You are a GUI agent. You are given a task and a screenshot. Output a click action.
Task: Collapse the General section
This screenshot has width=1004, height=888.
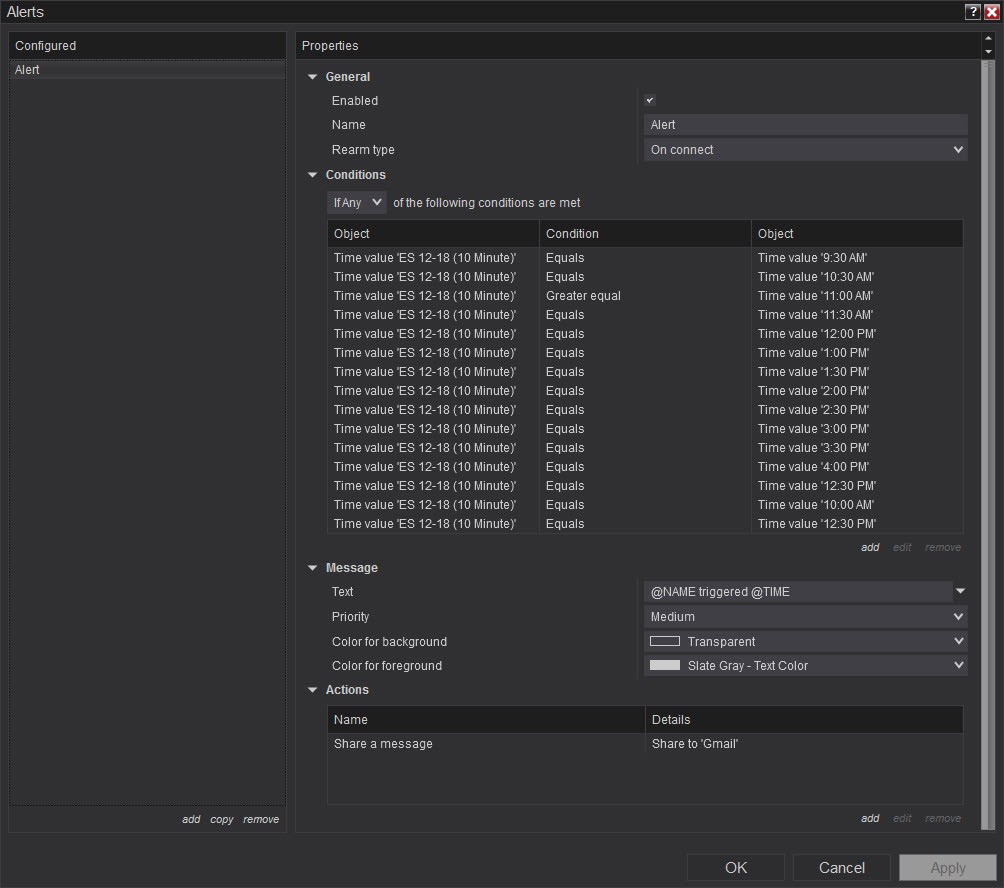point(313,77)
